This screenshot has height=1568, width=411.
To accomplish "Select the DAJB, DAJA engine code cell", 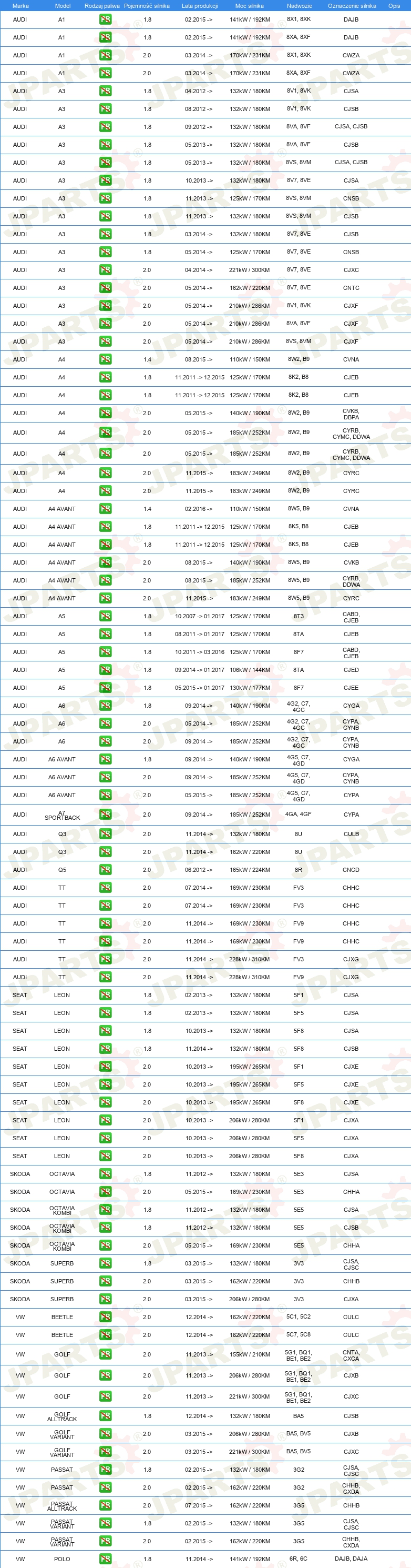I will point(351,1559).
